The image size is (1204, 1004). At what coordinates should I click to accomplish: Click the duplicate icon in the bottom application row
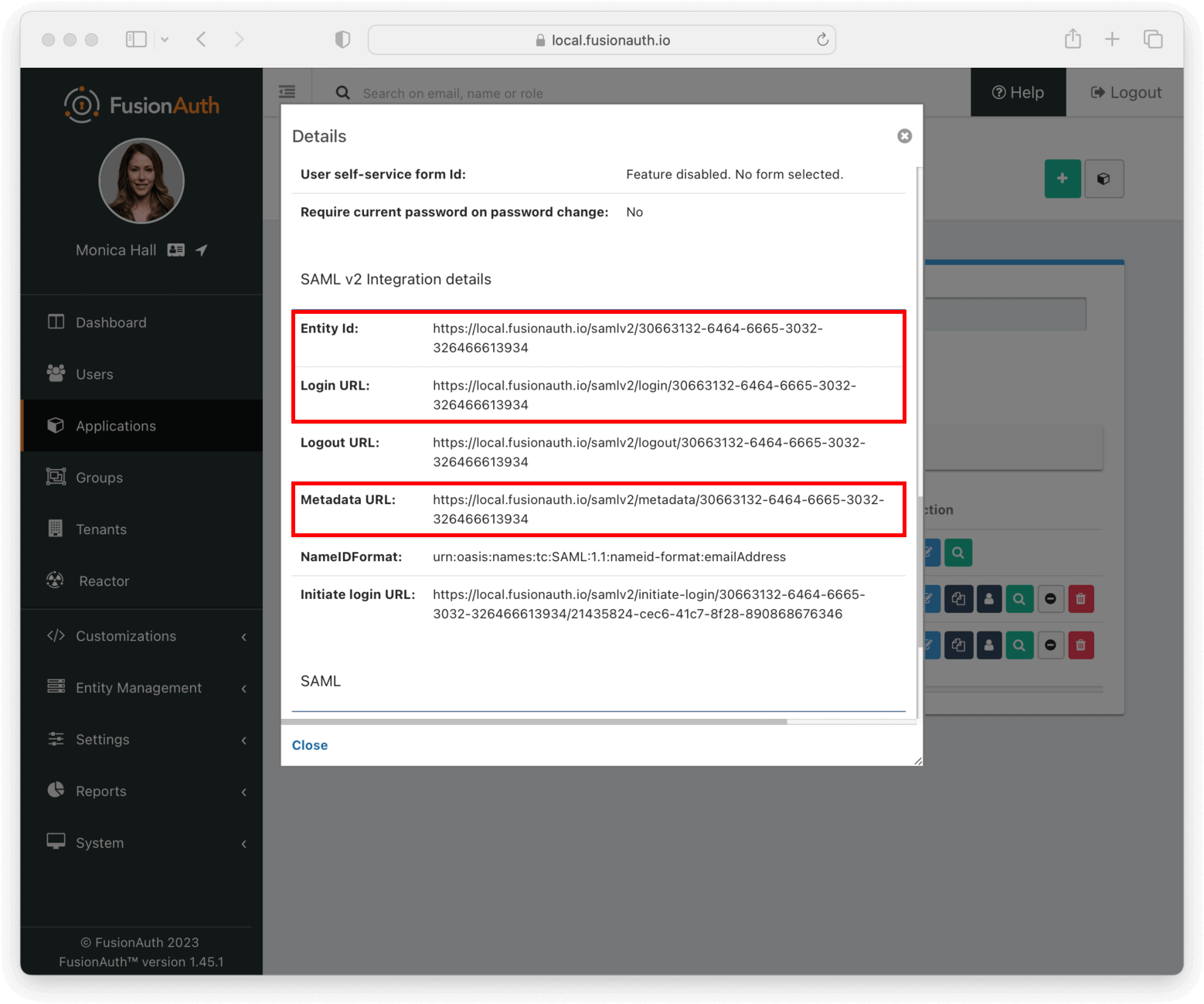pyautogui.click(x=958, y=645)
